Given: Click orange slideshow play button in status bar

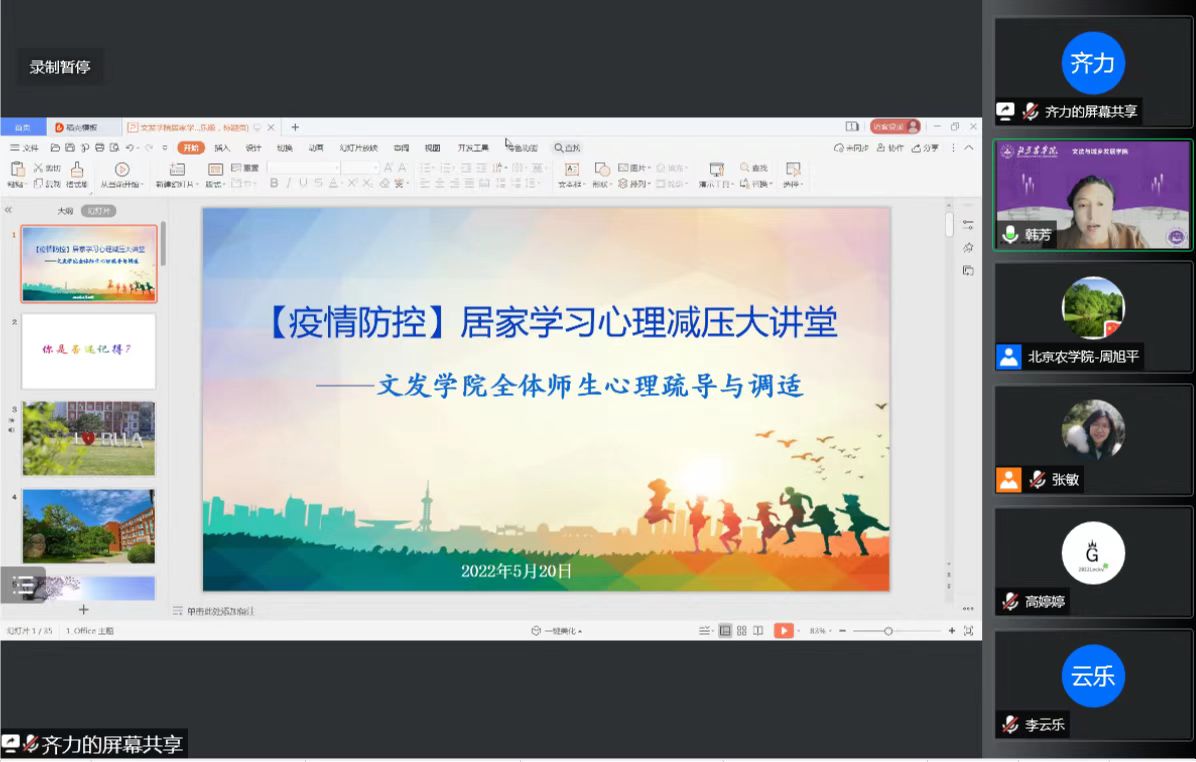Looking at the screenshot, I should (x=784, y=631).
